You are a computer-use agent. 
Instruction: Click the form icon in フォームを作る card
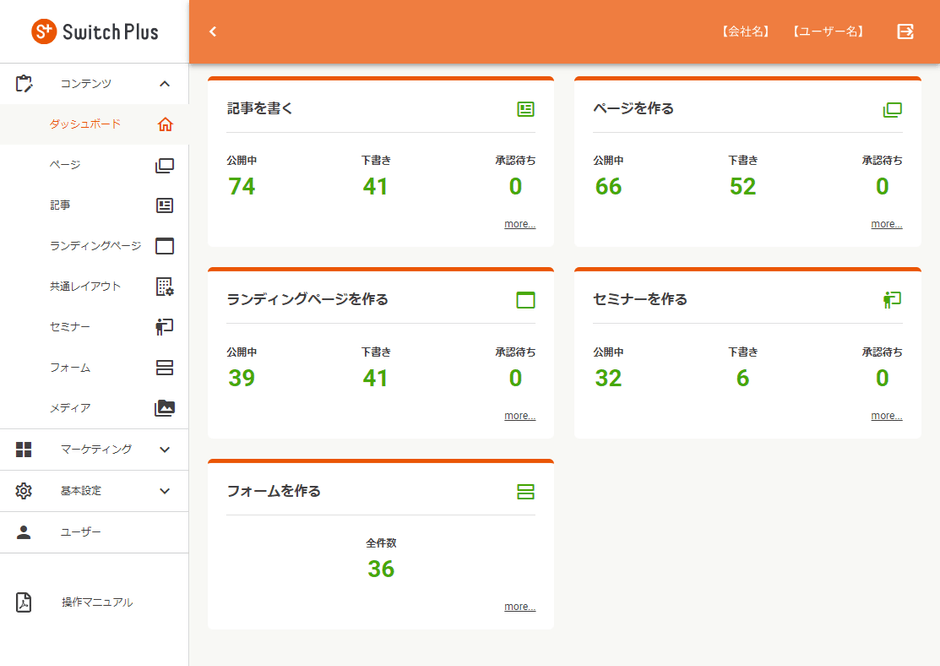pyautogui.click(x=526, y=492)
